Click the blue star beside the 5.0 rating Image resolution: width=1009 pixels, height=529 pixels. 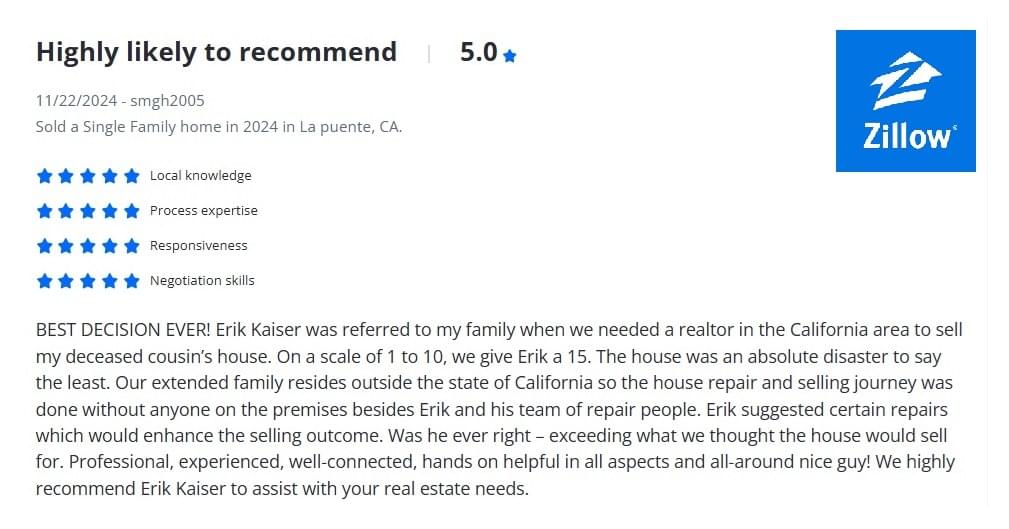point(510,56)
